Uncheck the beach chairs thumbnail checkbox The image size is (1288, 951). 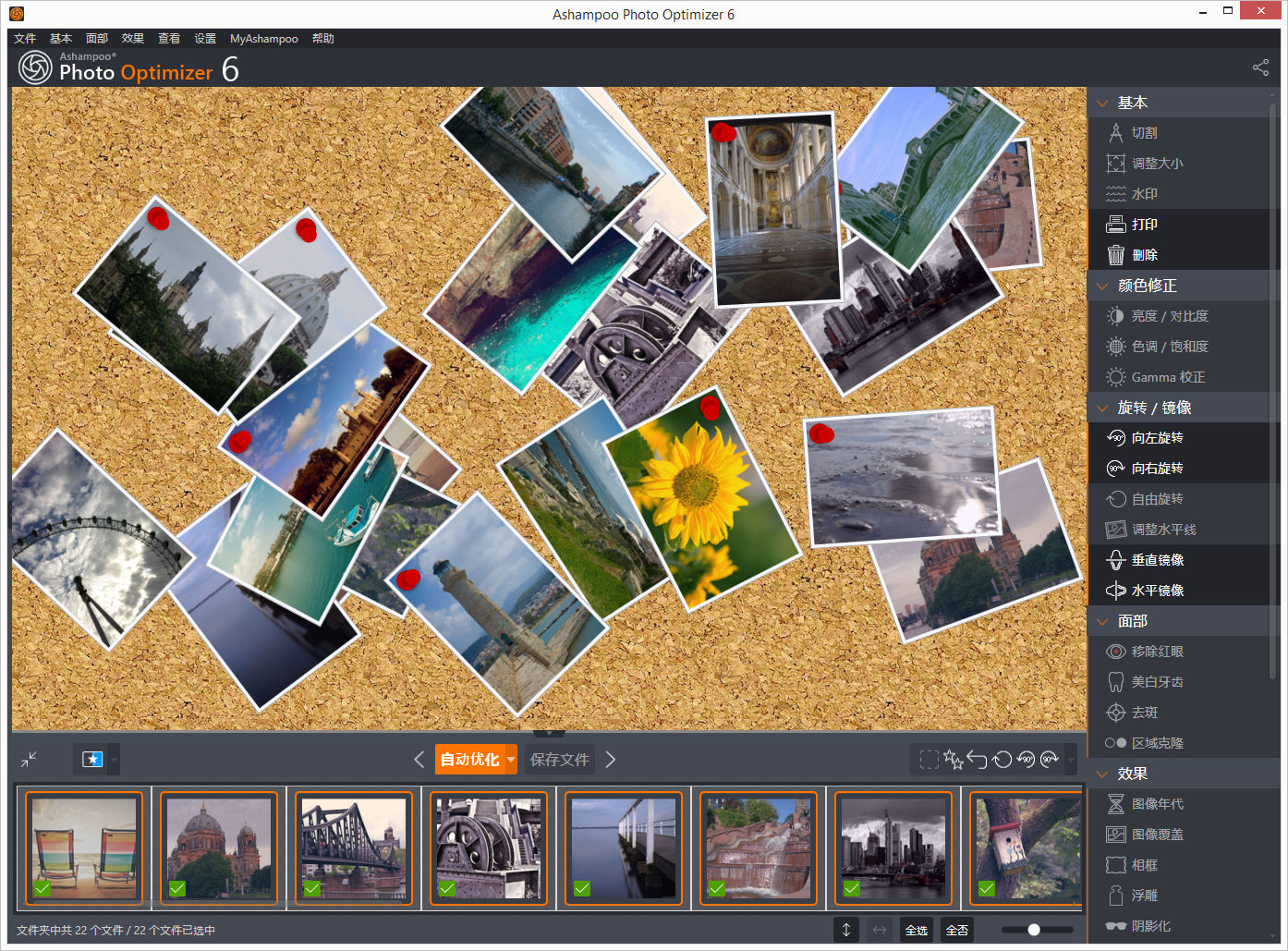coord(43,889)
